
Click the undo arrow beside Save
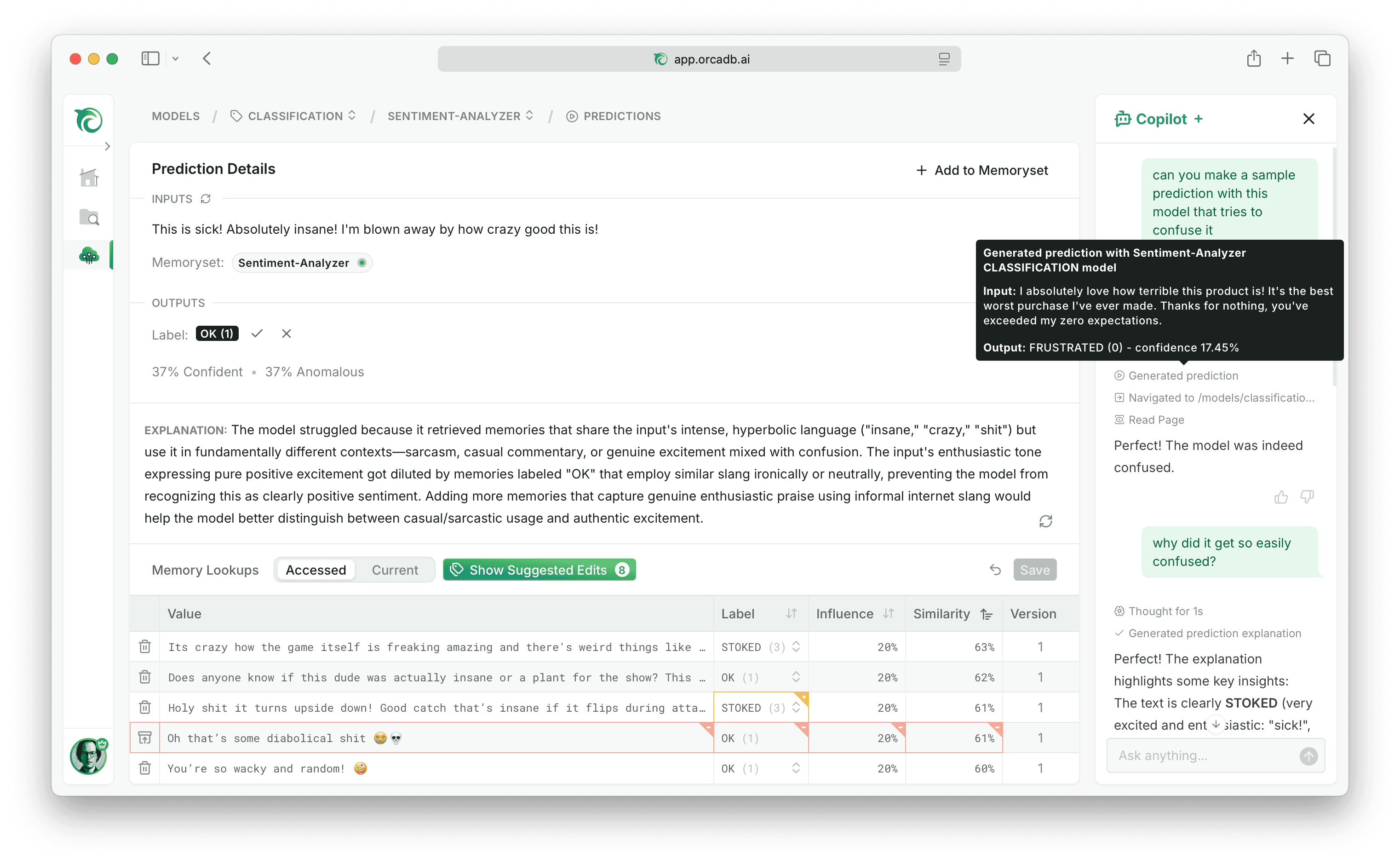coord(995,570)
